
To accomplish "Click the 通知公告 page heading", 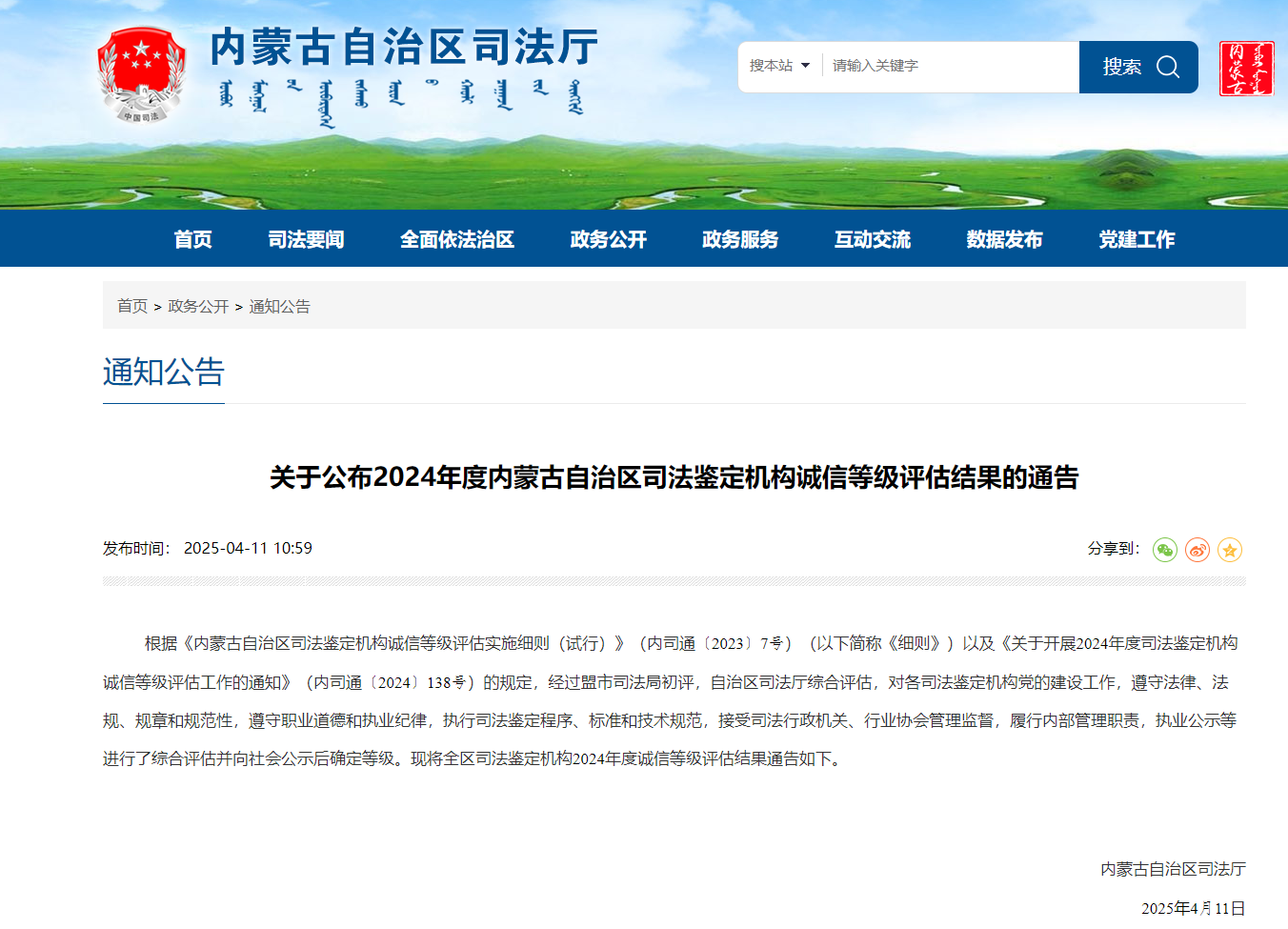I will (x=163, y=374).
